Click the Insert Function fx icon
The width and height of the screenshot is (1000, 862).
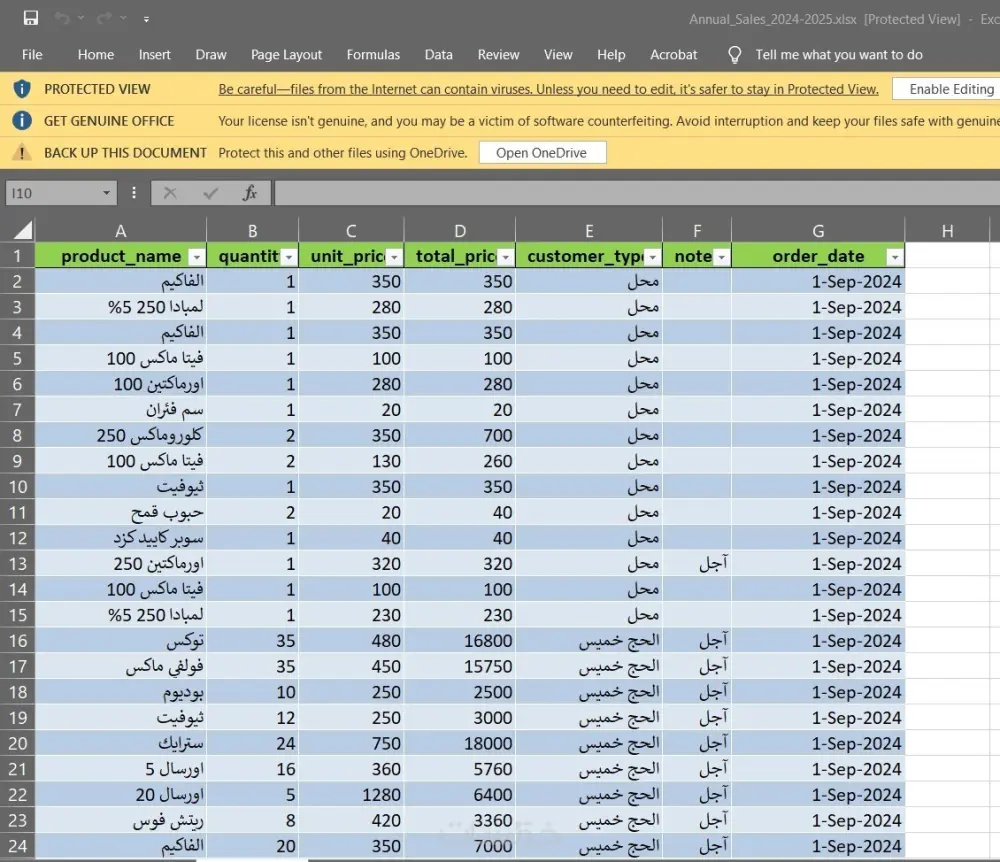tap(249, 193)
